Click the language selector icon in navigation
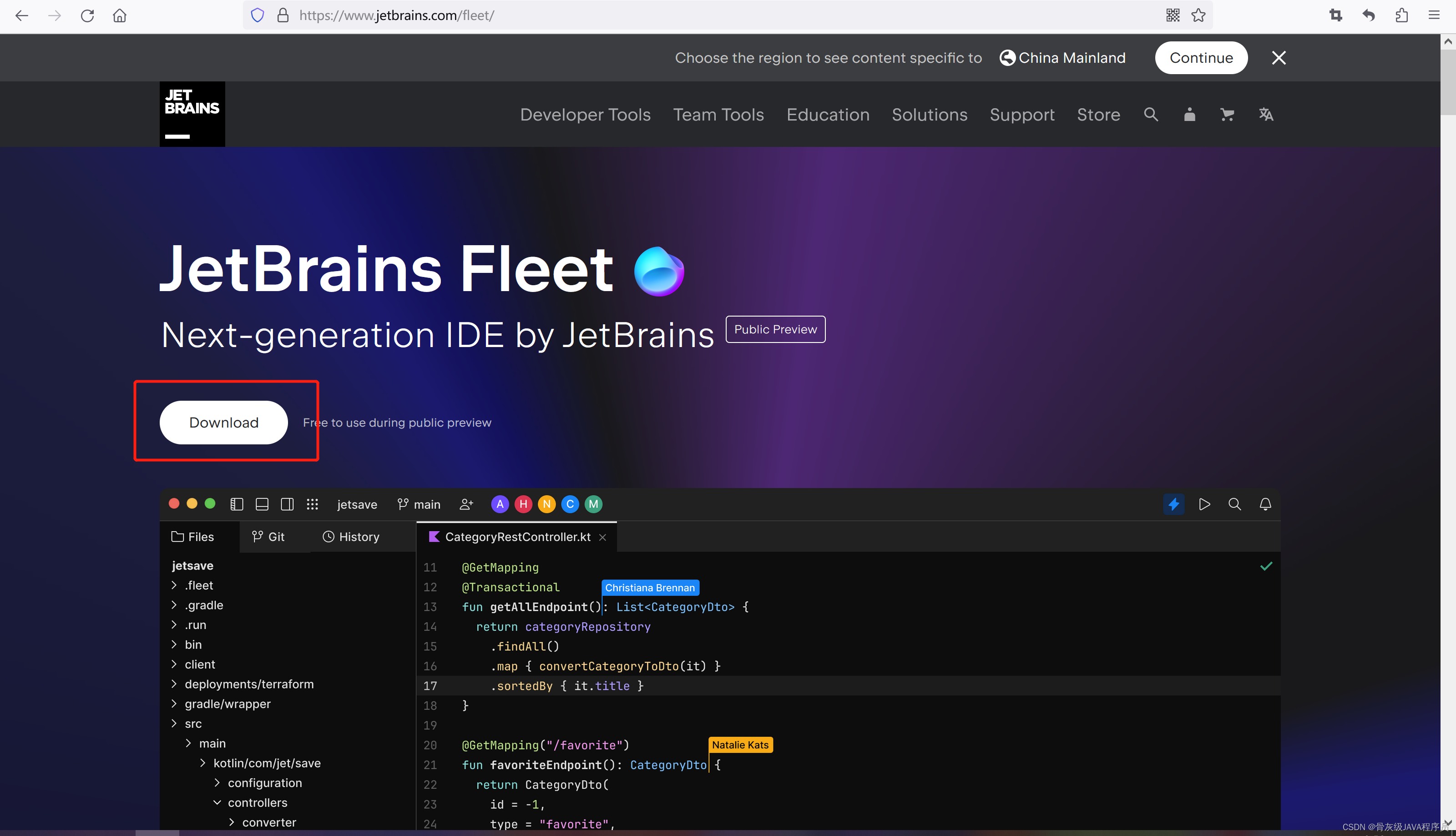1456x836 pixels. [1266, 114]
